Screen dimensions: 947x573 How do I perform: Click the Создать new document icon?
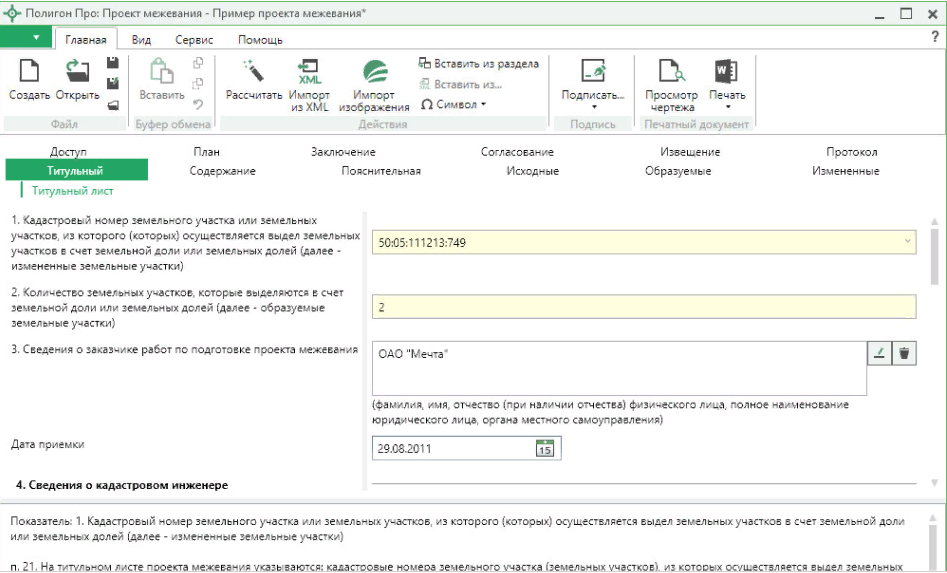(x=30, y=72)
